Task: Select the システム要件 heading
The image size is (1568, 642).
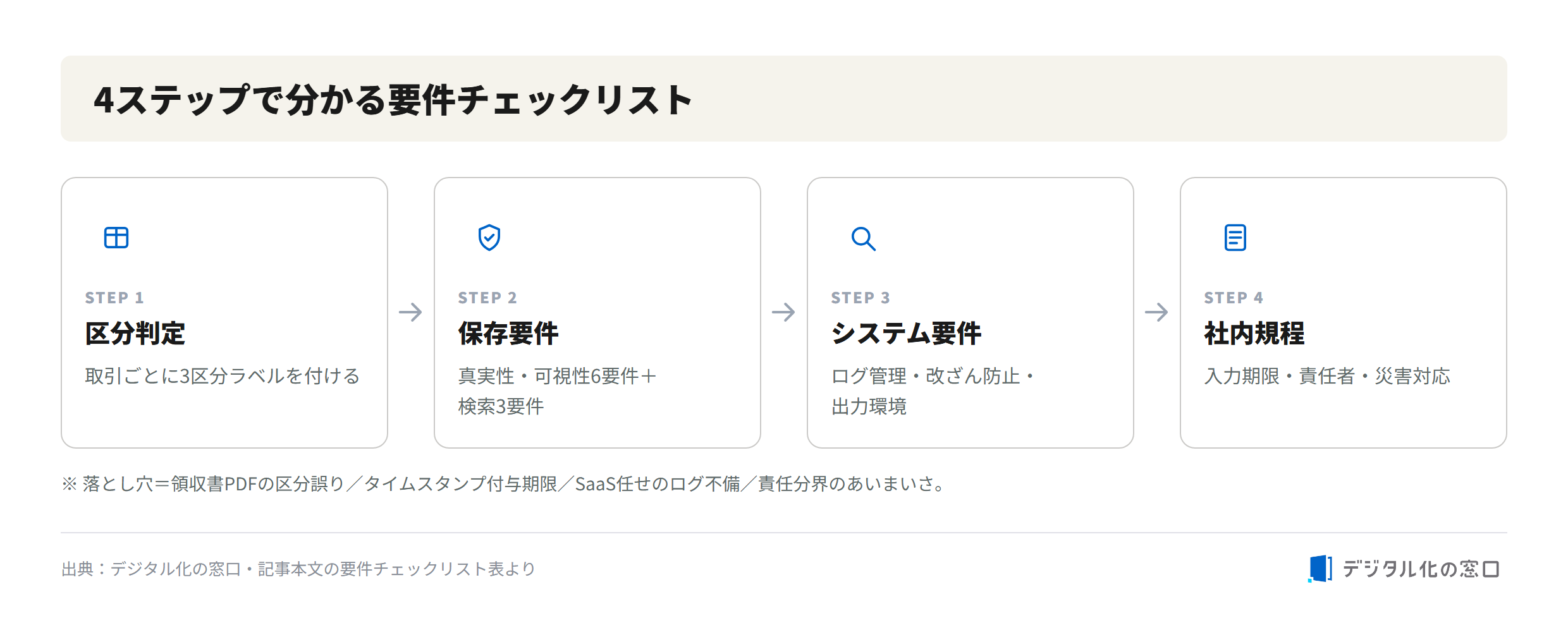Action: pos(906,334)
